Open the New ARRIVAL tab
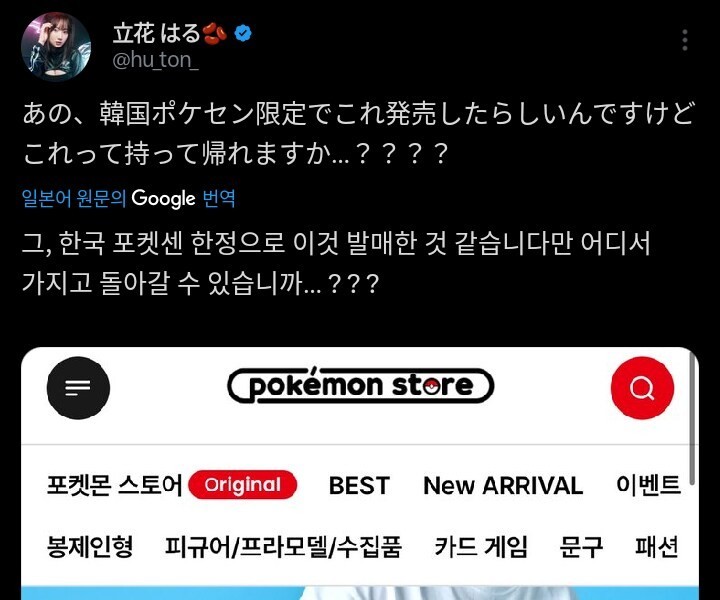Viewport: 720px width, 600px height. [x=503, y=485]
